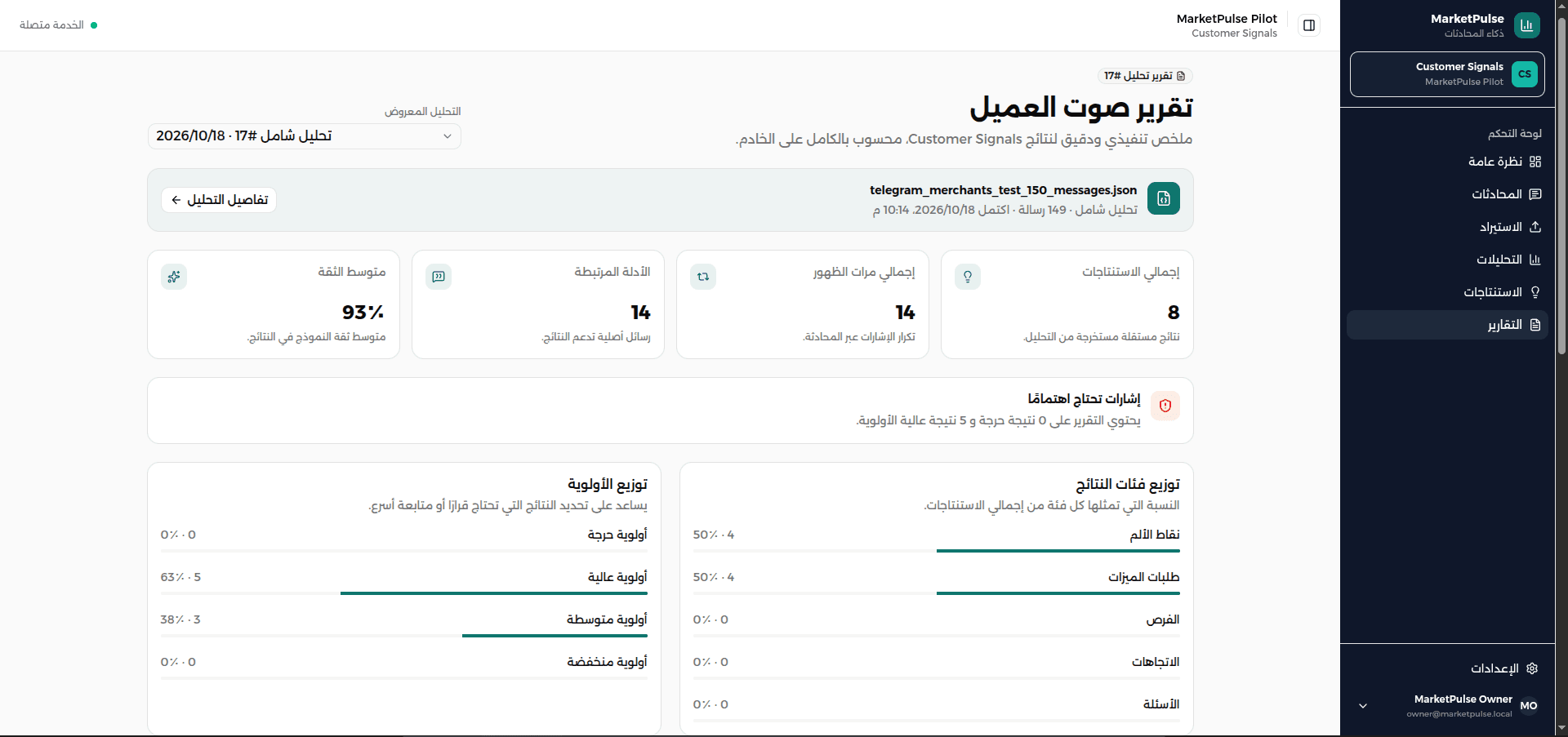Click the الخدمة متصلة status indicator
Image resolution: width=1568 pixels, height=737 pixels.
click(x=59, y=25)
